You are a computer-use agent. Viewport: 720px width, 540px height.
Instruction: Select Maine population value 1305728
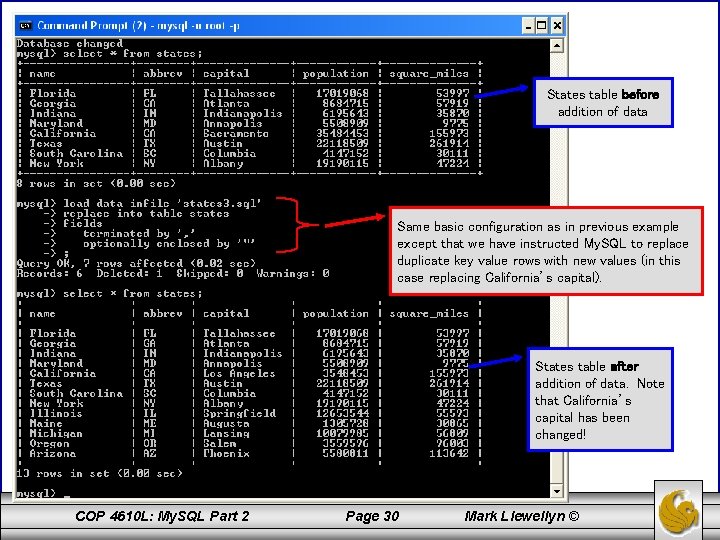(x=345, y=423)
